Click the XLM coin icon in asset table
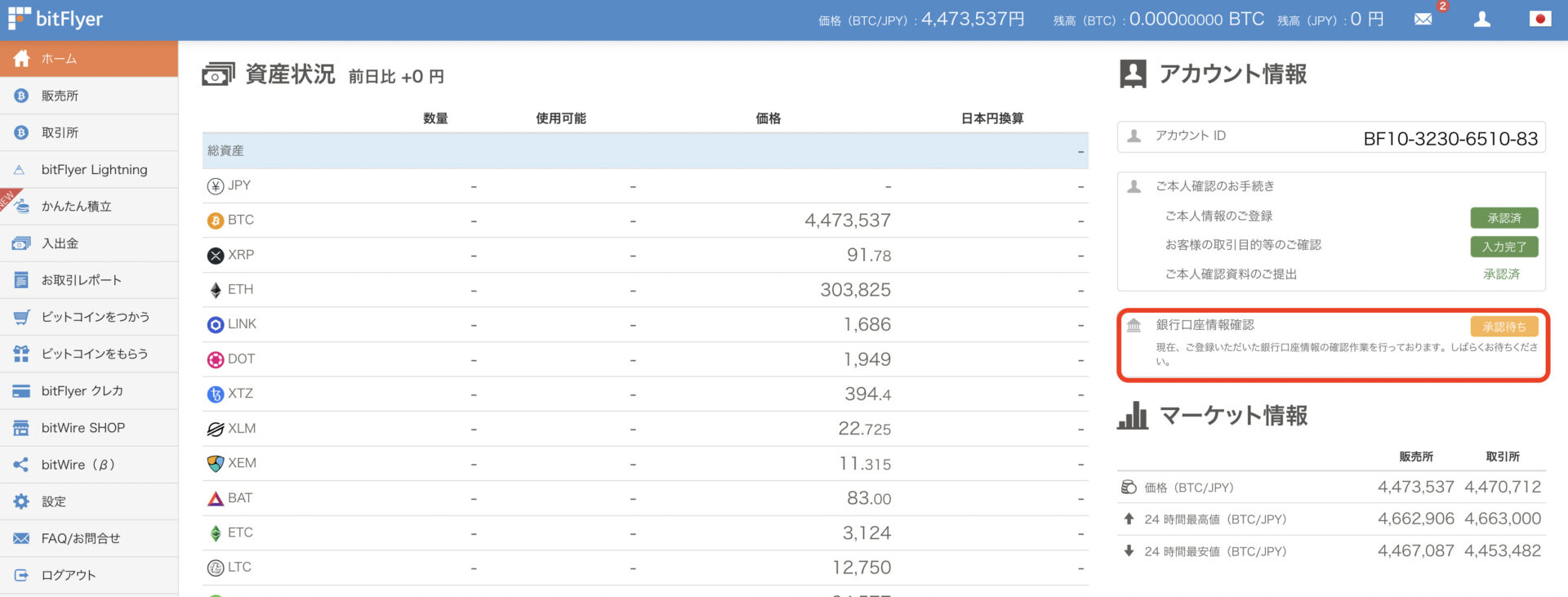 click(x=216, y=429)
